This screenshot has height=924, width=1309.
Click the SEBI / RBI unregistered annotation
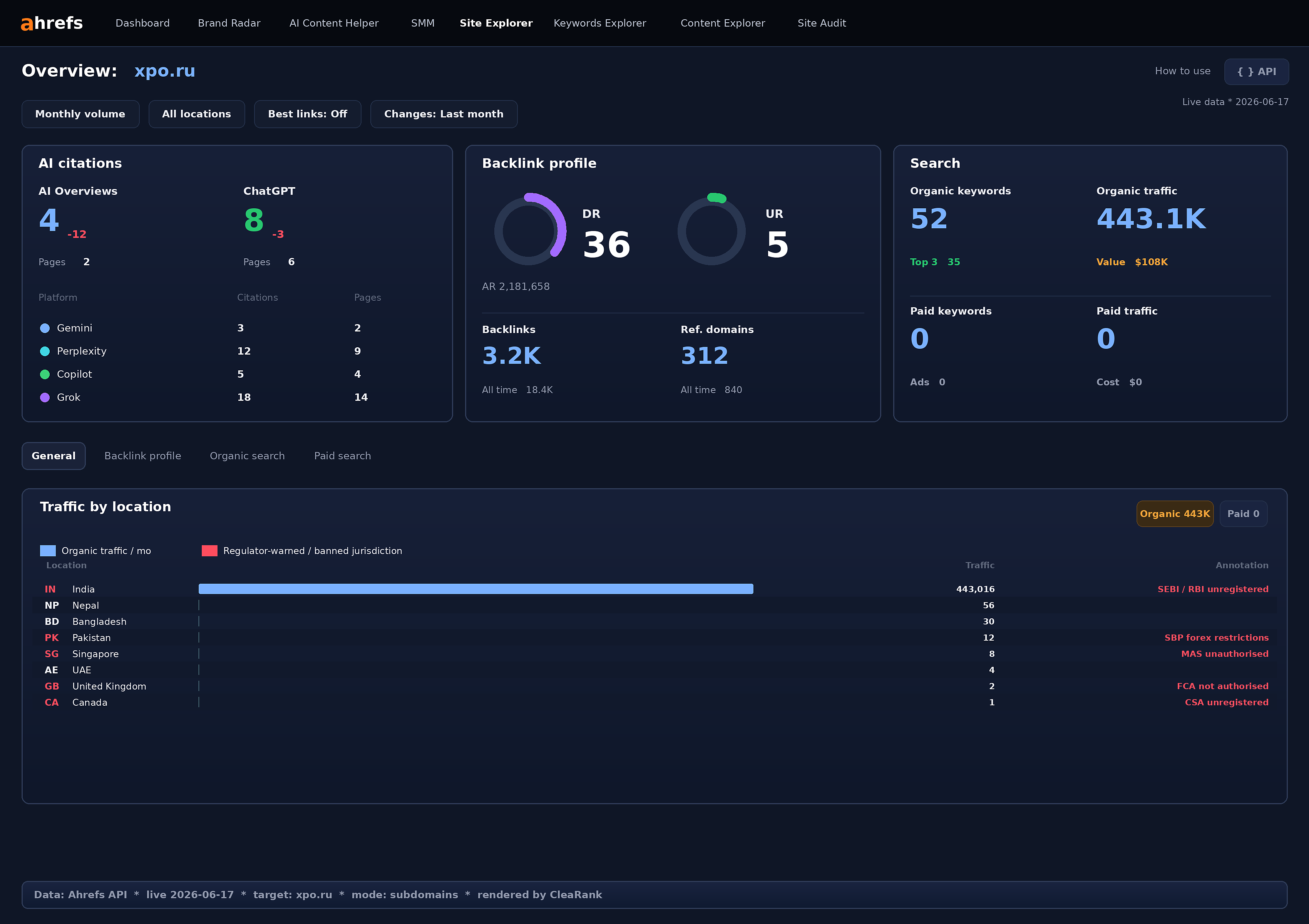1213,589
